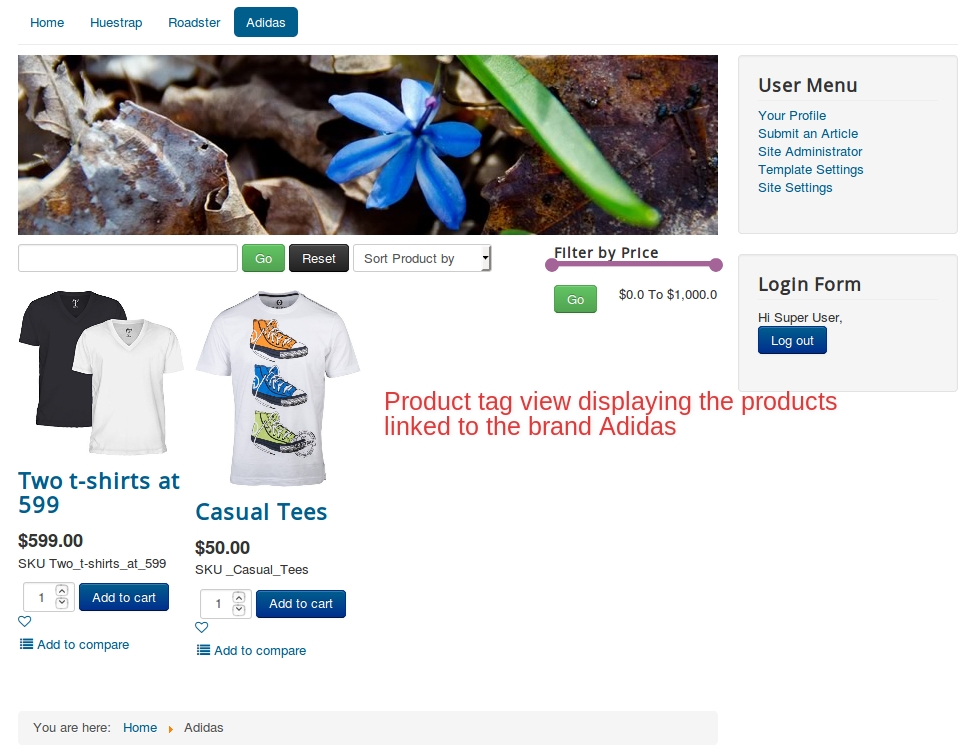
Task: Add Two t-shirts at 599 to cart
Action: click(x=123, y=597)
